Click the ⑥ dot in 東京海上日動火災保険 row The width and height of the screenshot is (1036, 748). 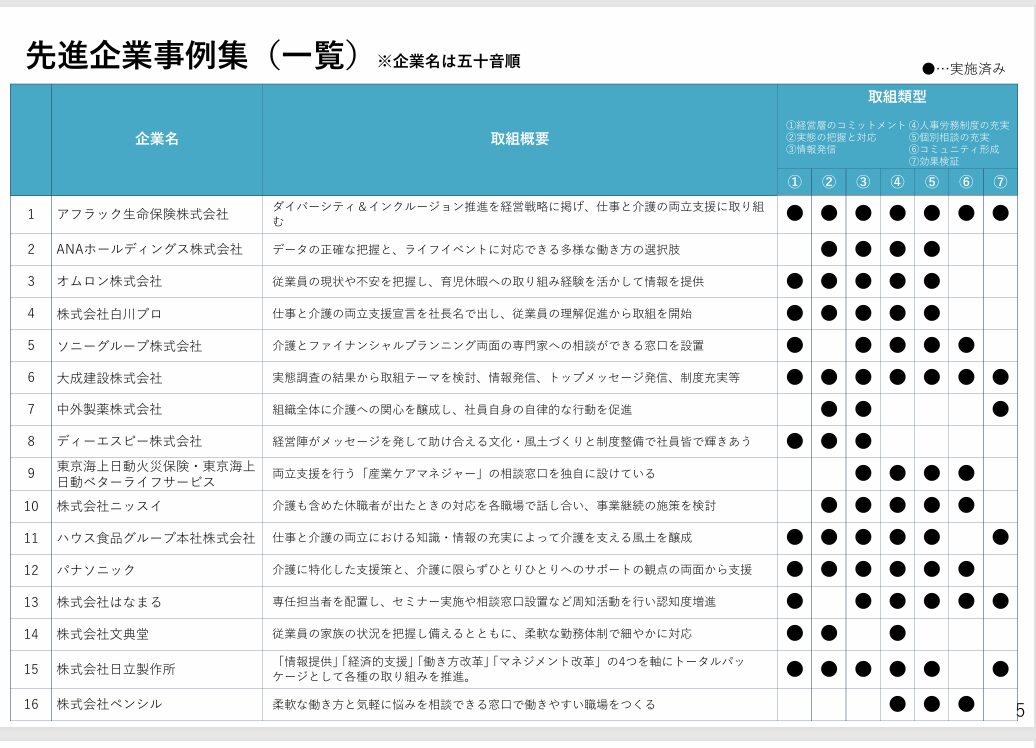[x=966, y=473]
